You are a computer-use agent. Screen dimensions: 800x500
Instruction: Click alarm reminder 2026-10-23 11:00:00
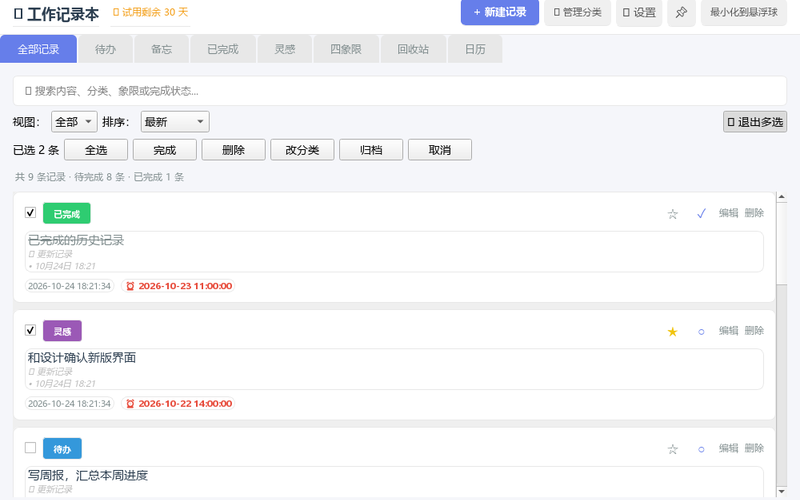(x=178, y=286)
